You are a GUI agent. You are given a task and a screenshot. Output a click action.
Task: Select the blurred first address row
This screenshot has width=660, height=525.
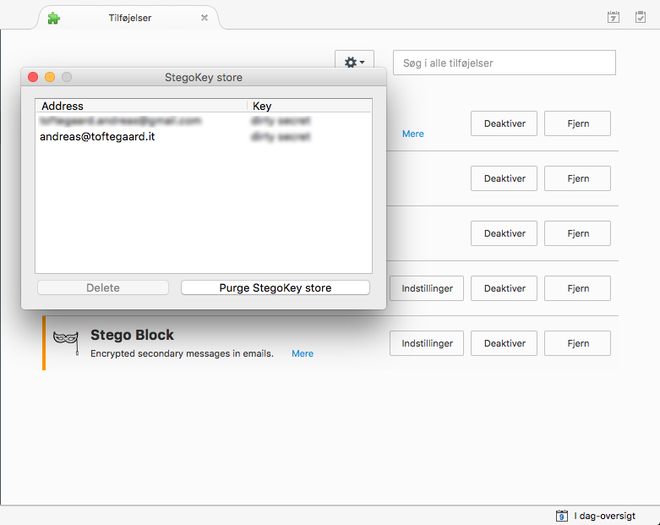[x=204, y=121]
